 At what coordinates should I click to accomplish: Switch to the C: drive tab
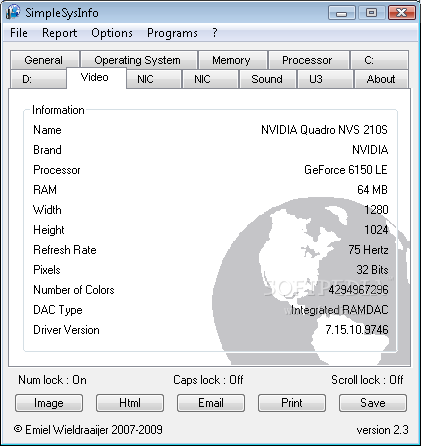point(379,60)
